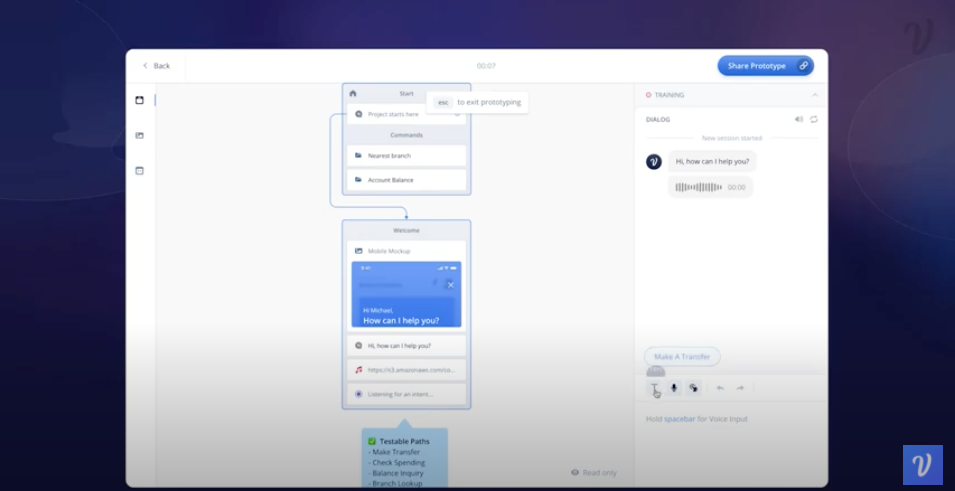Viewport: 955px width, 491px height.
Task: Collapse the TRAINING panel with the chevron
Action: pyautogui.click(x=815, y=95)
